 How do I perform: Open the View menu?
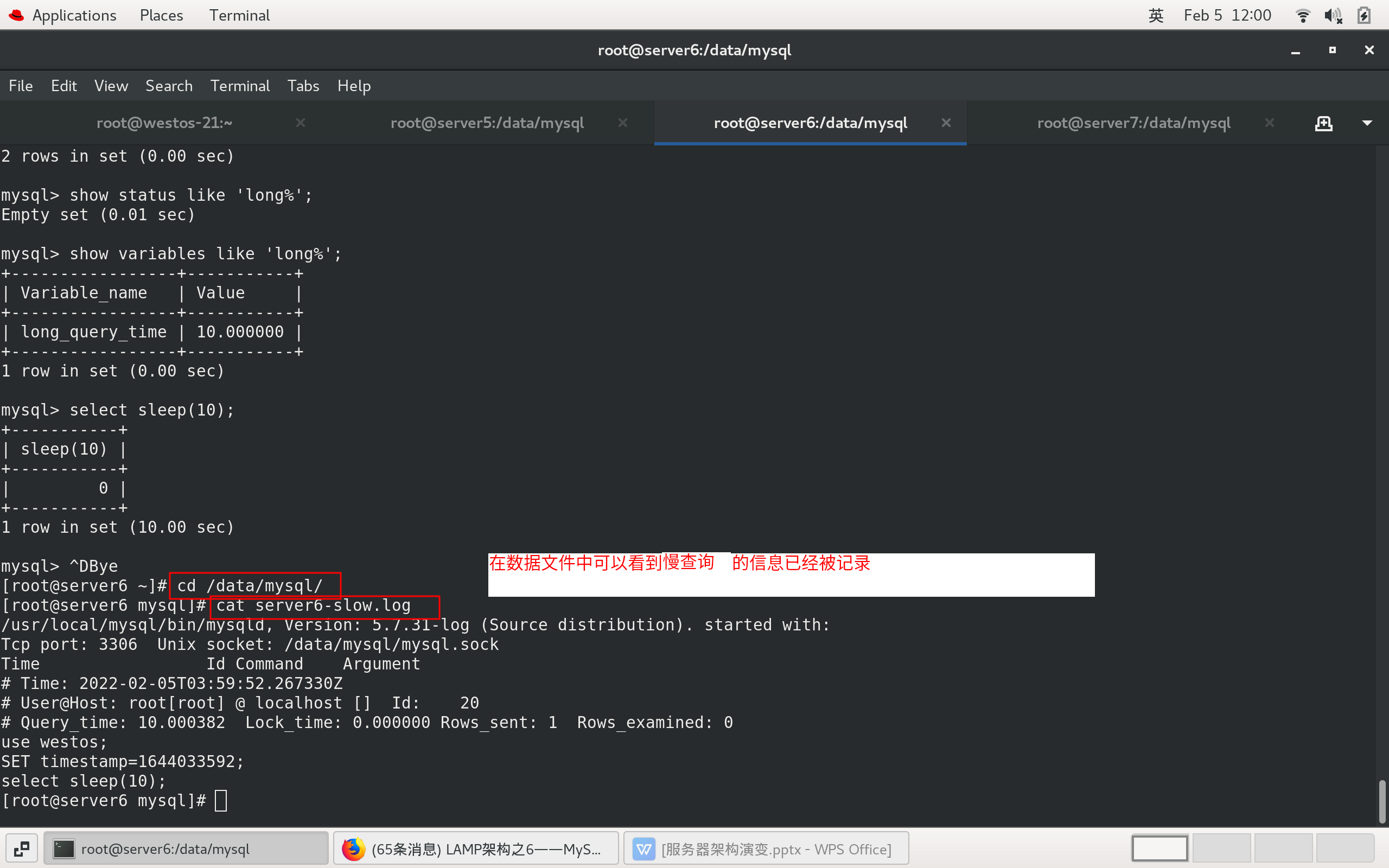(111, 86)
